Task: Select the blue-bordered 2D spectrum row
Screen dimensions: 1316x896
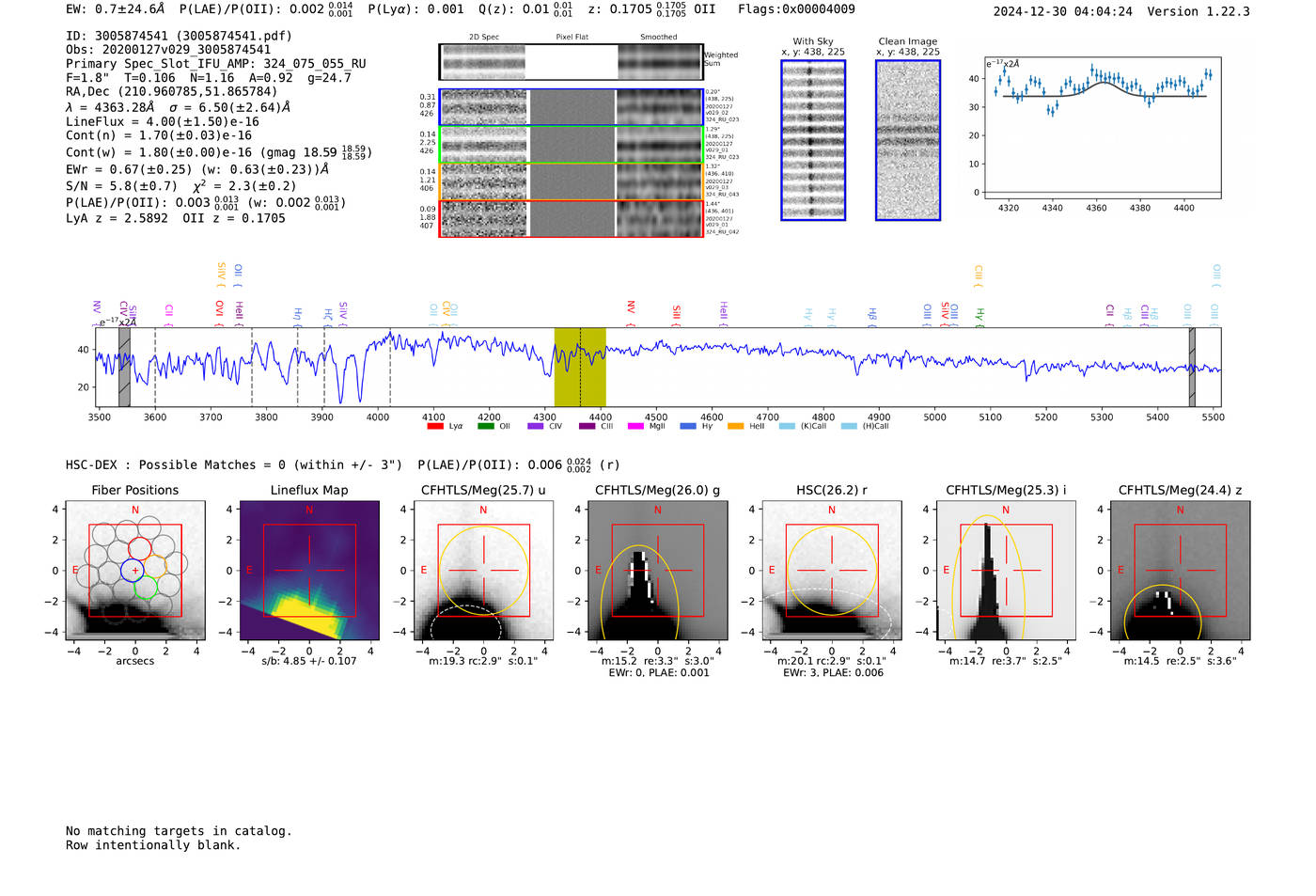Action: pyautogui.click(x=571, y=107)
